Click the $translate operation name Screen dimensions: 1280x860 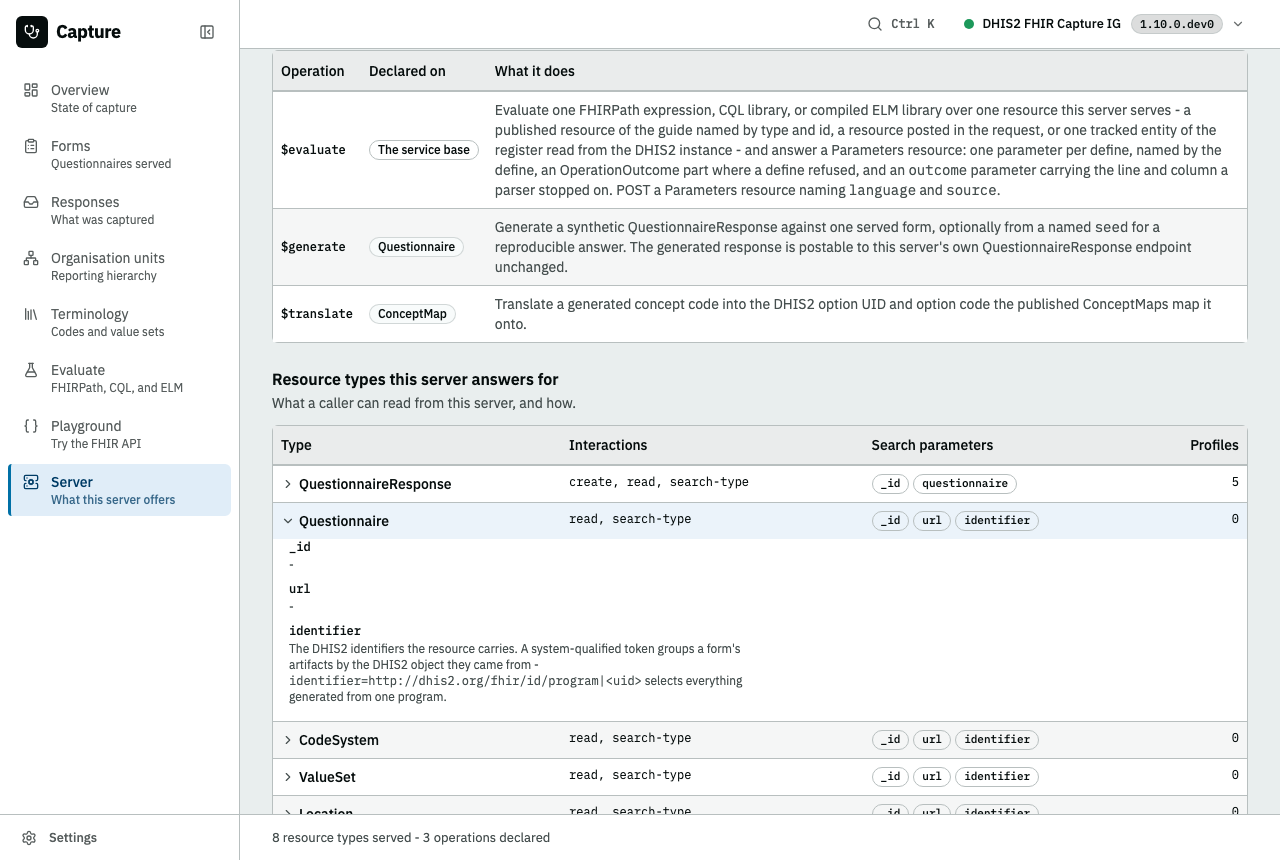317,314
